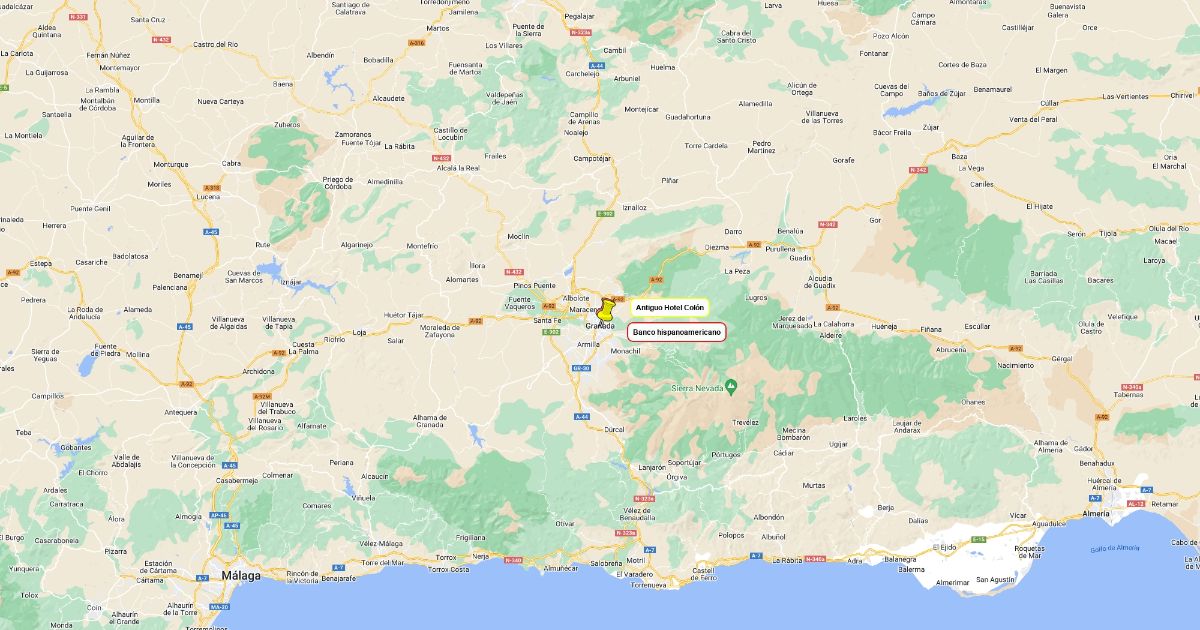
Task: Click the Lucena town label
Action: tap(207, 197)
